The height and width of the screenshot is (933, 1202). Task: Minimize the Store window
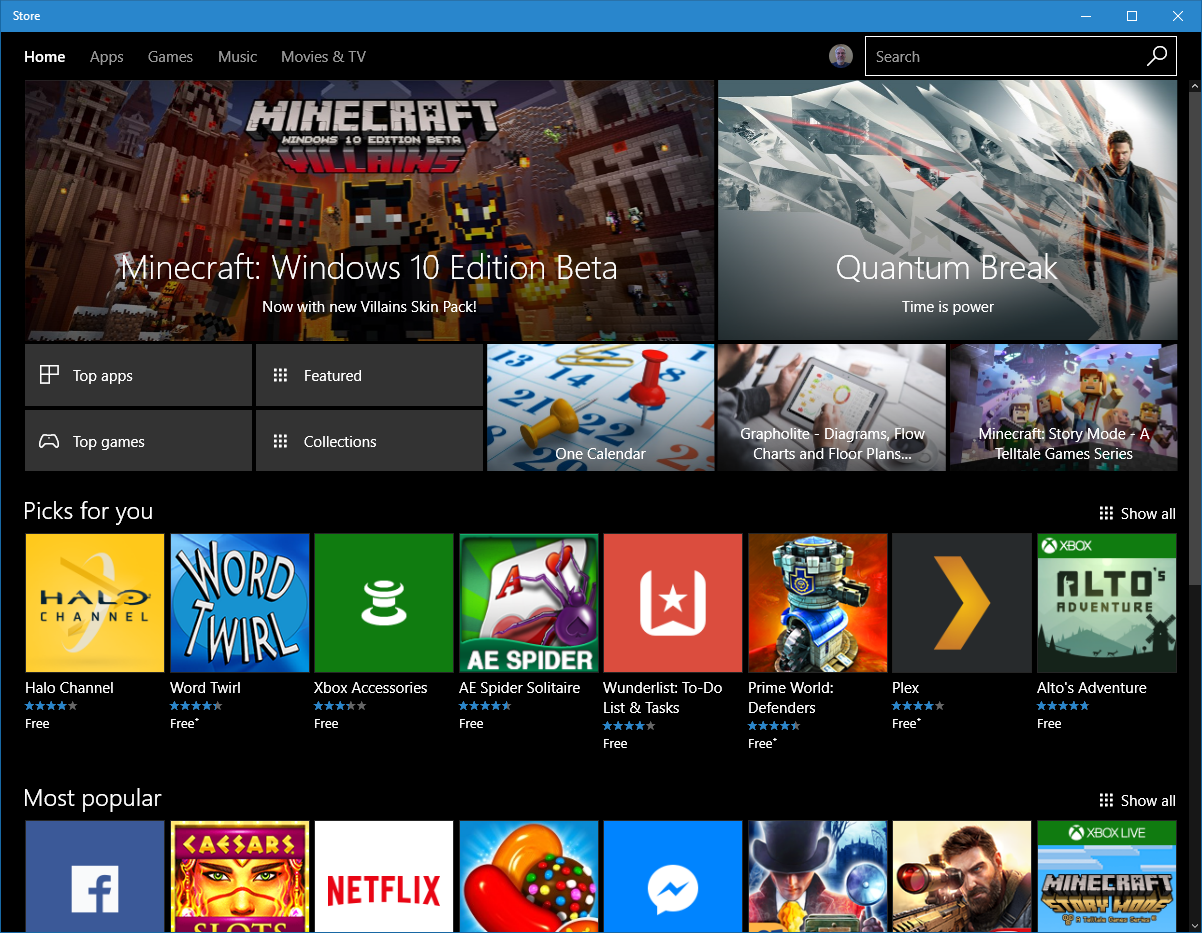1086,16
